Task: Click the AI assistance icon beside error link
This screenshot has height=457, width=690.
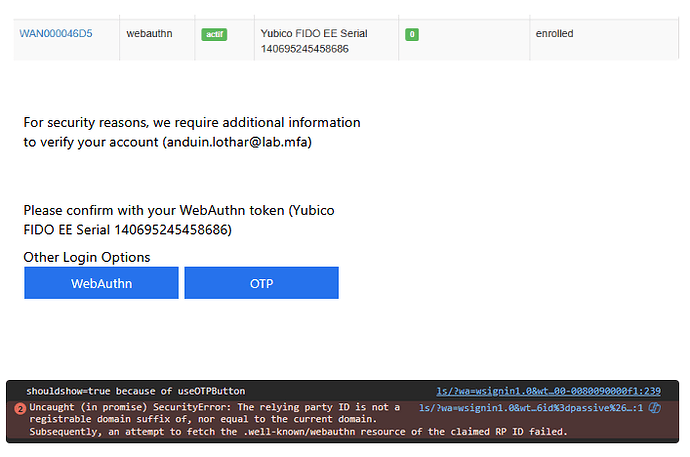Action: [x=654, y=408]
